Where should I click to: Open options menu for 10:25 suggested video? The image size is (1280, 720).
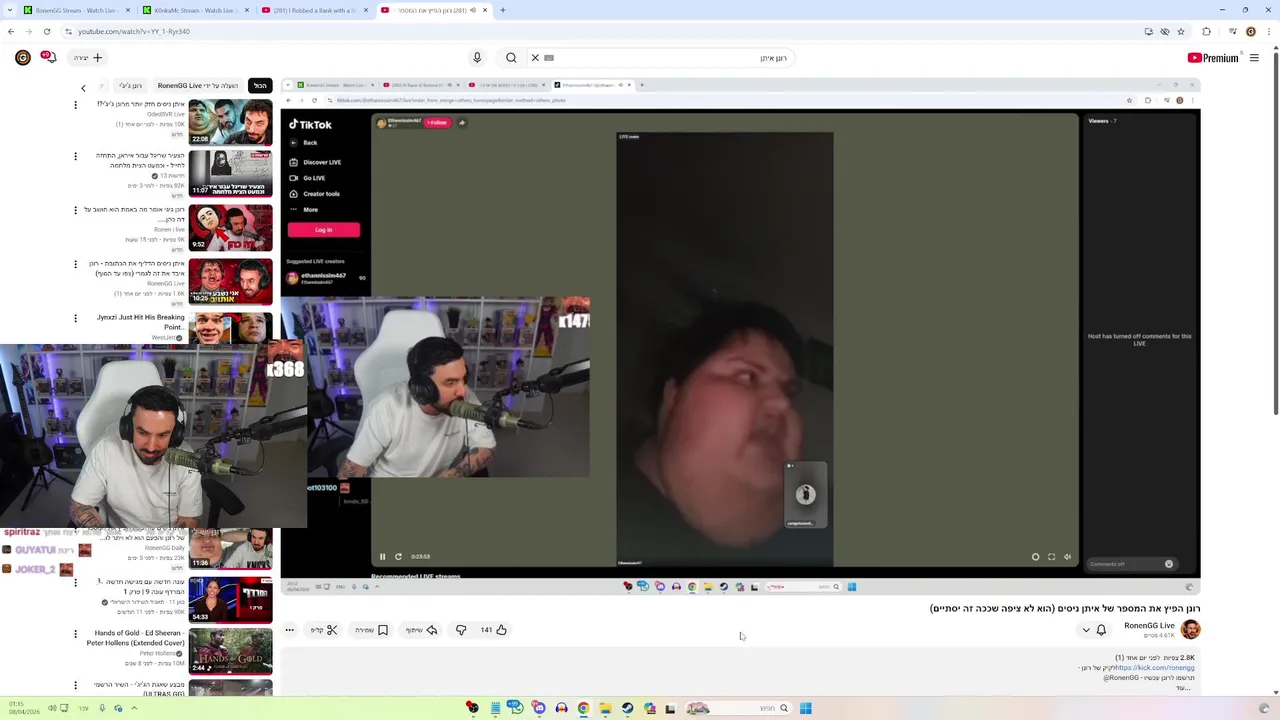(75, 264)
